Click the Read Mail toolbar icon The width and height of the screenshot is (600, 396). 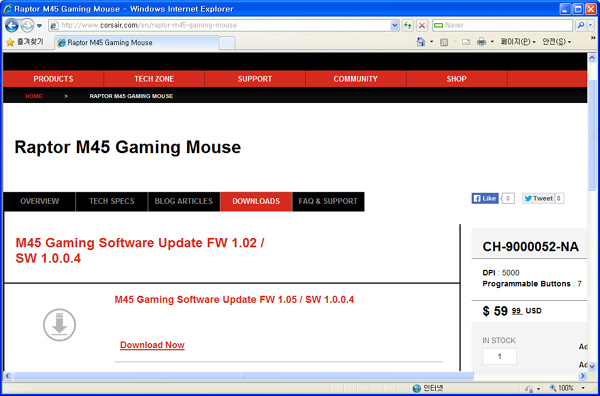[466, 42]
